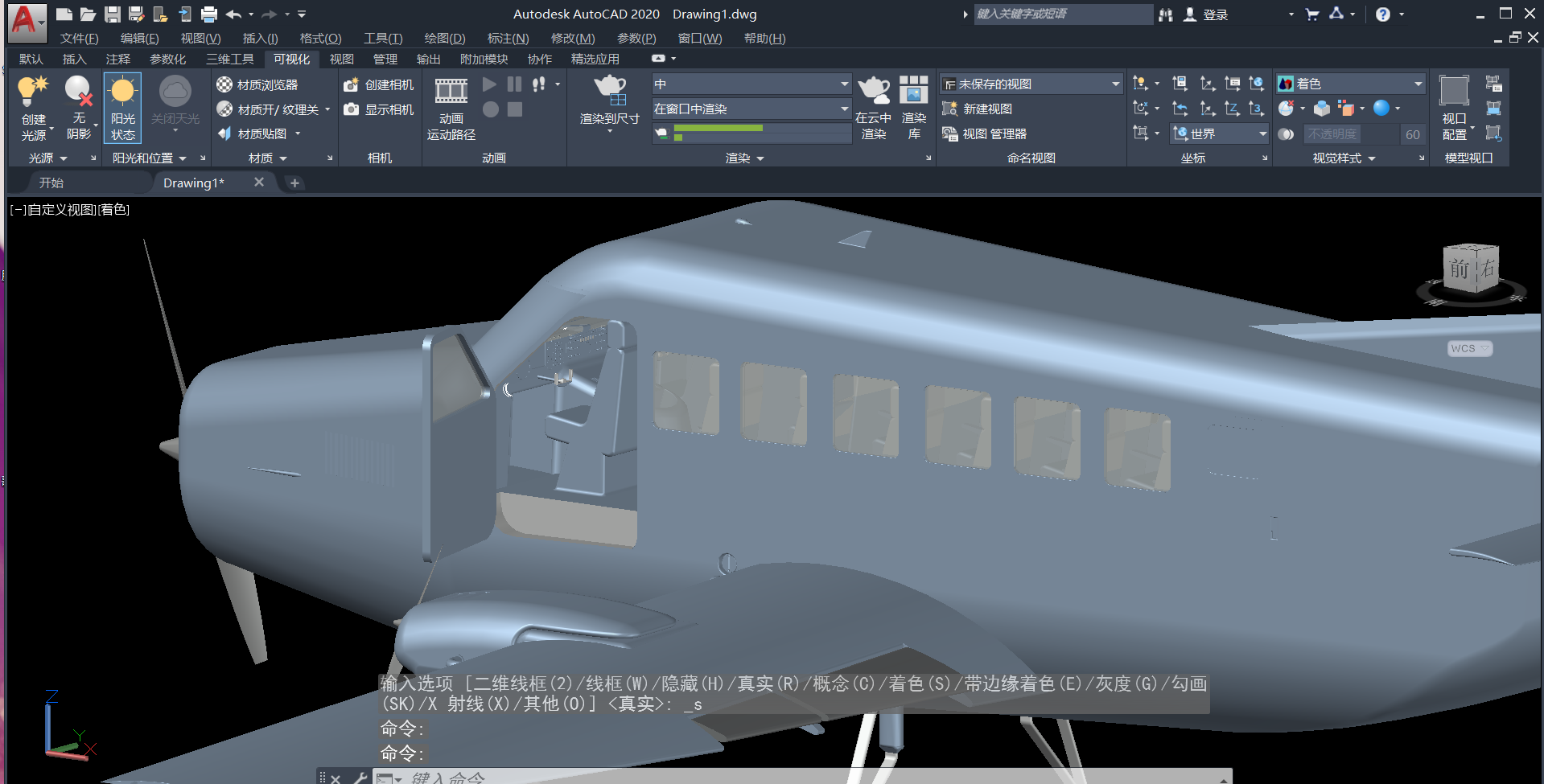Open the View Manager (视图管理器)
This screenshot has width=1544, height=784.
tap(985, 133)
